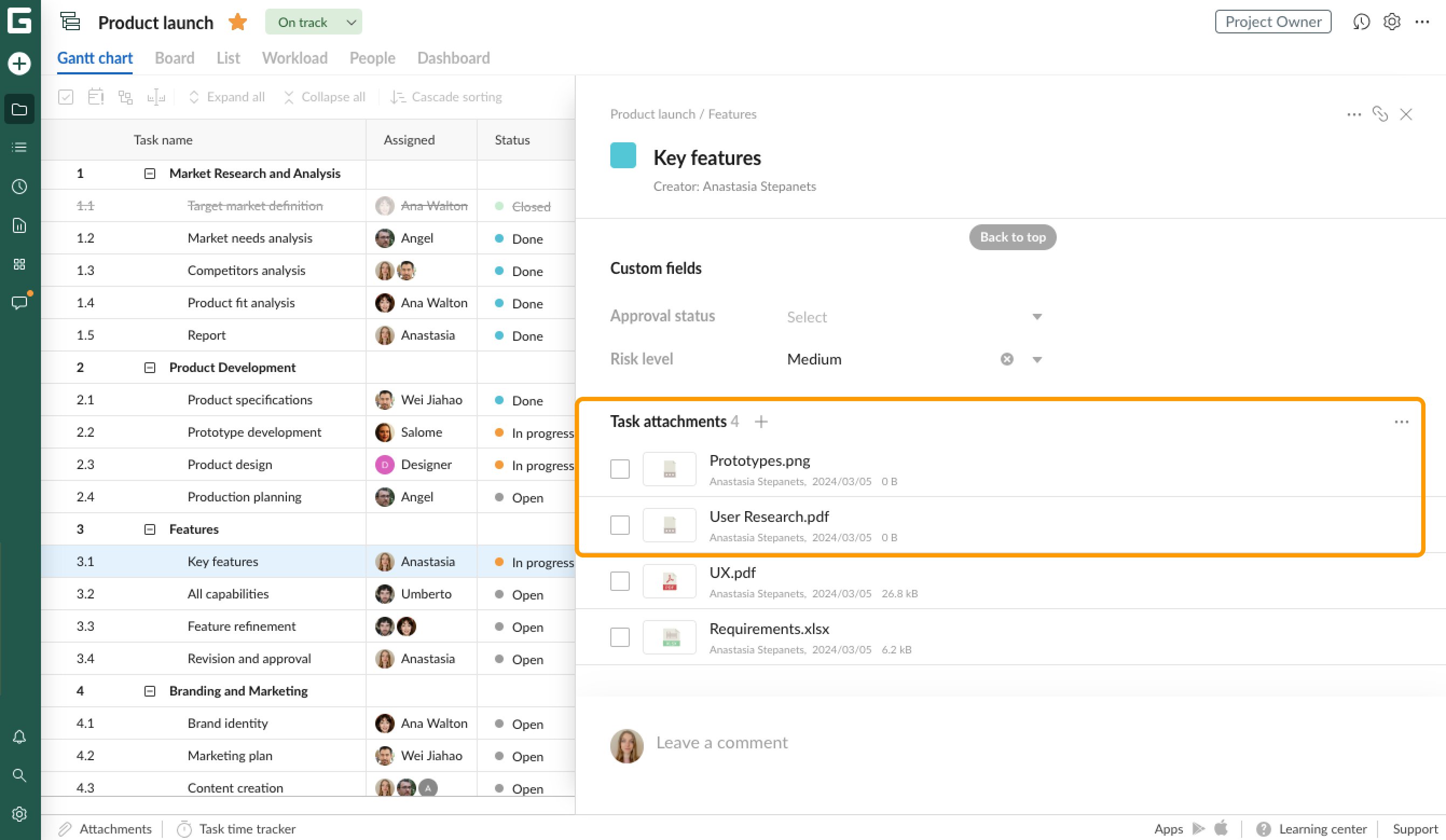Open the On track status dropdown

tap(313, 22)
